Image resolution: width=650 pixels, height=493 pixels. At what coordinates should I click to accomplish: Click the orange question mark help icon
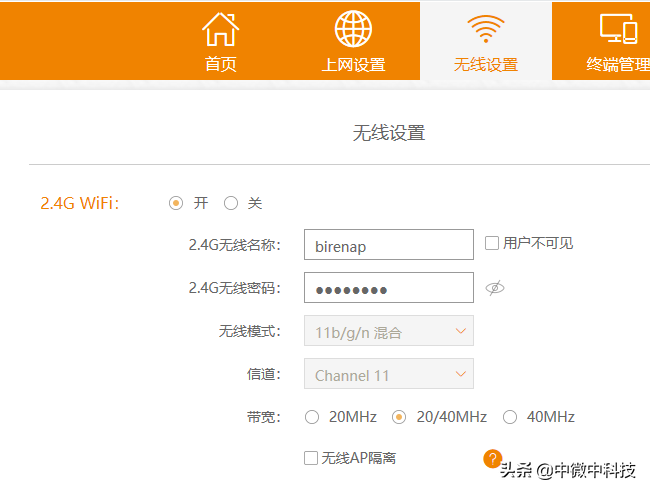click(x=492, y=459)
